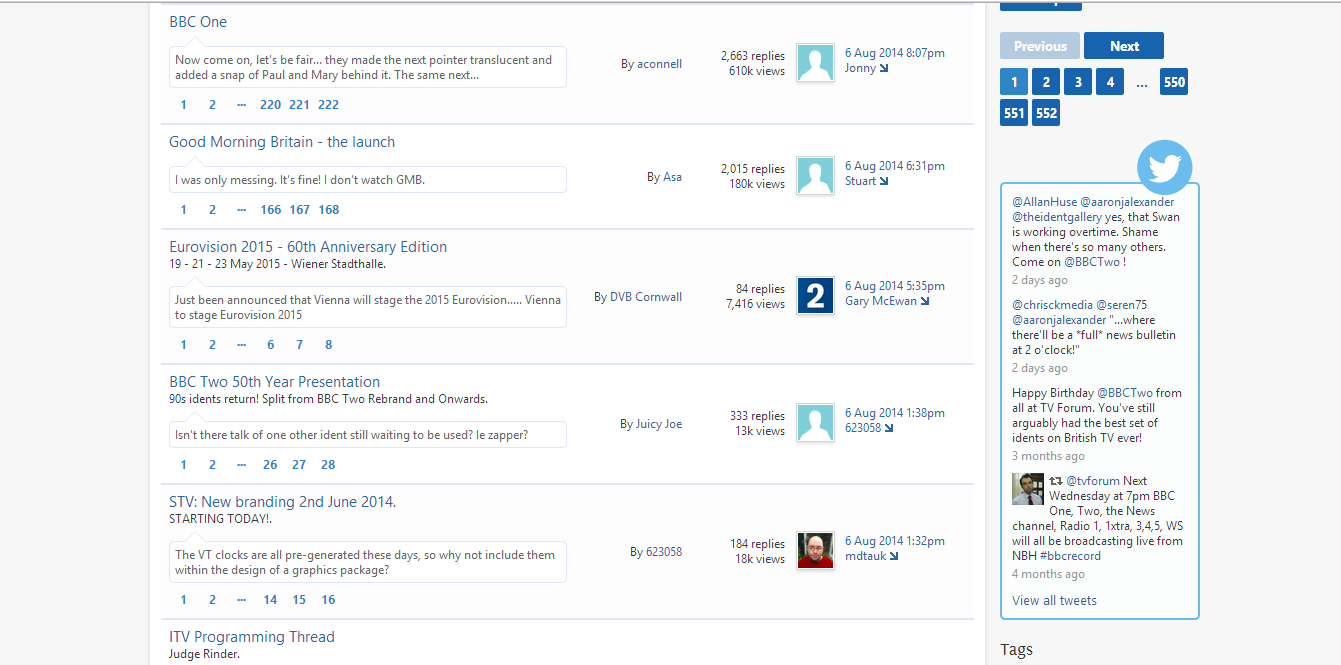The width and height of the screenshot is (1341, 665).
Task: Open mdtauk's photo avatar
Action: click(x=815, y=550)
